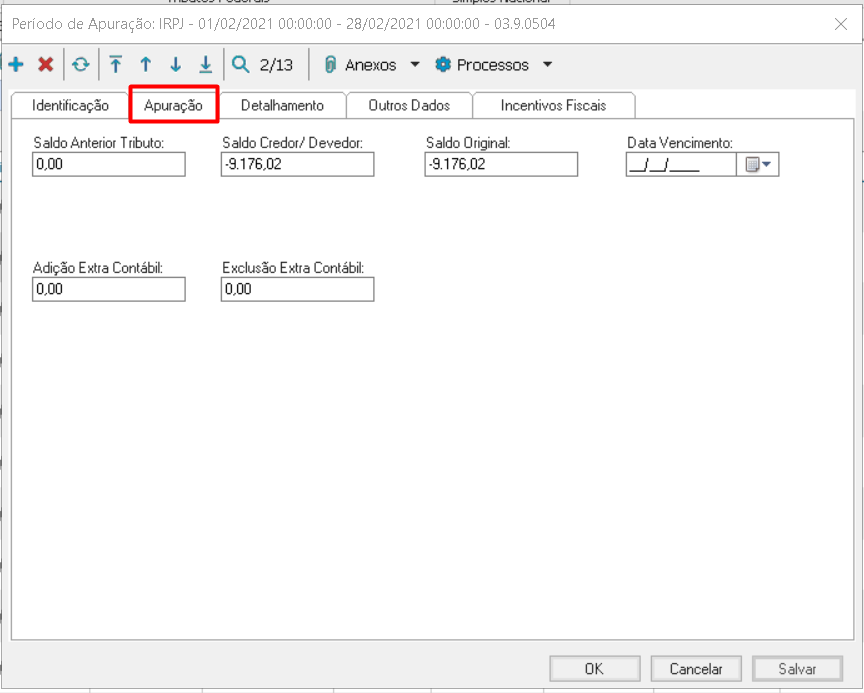Close the Período de Apuração dialog

coord(841,24)
